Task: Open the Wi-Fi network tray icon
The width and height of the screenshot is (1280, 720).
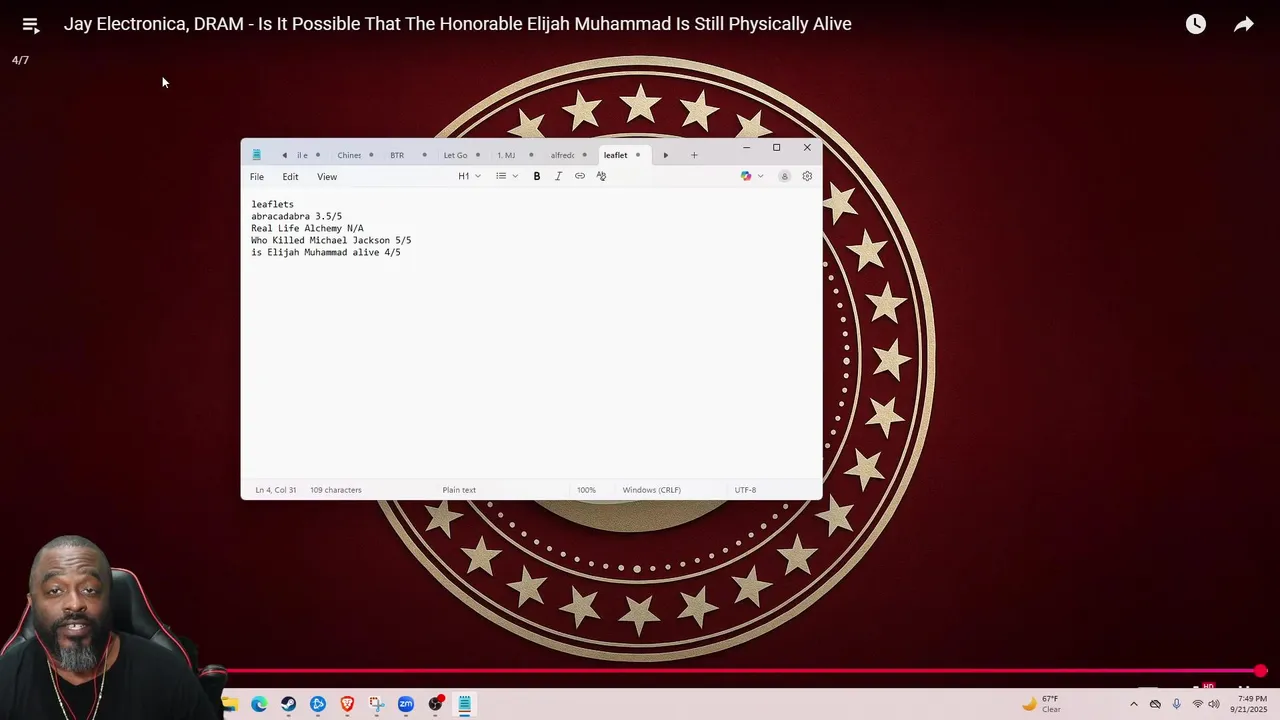Action: tap(1197, 704)
